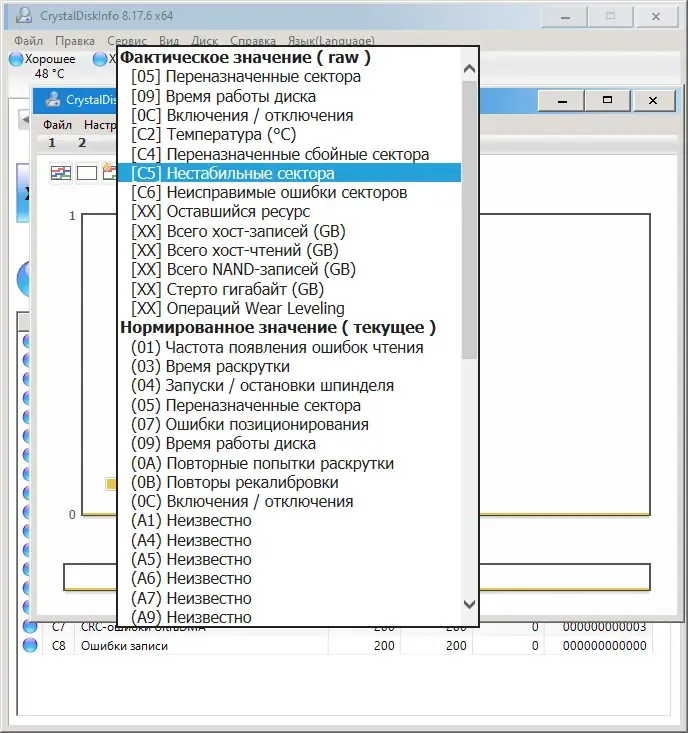Choose (A6) Неизвестно

coord(289,579)
